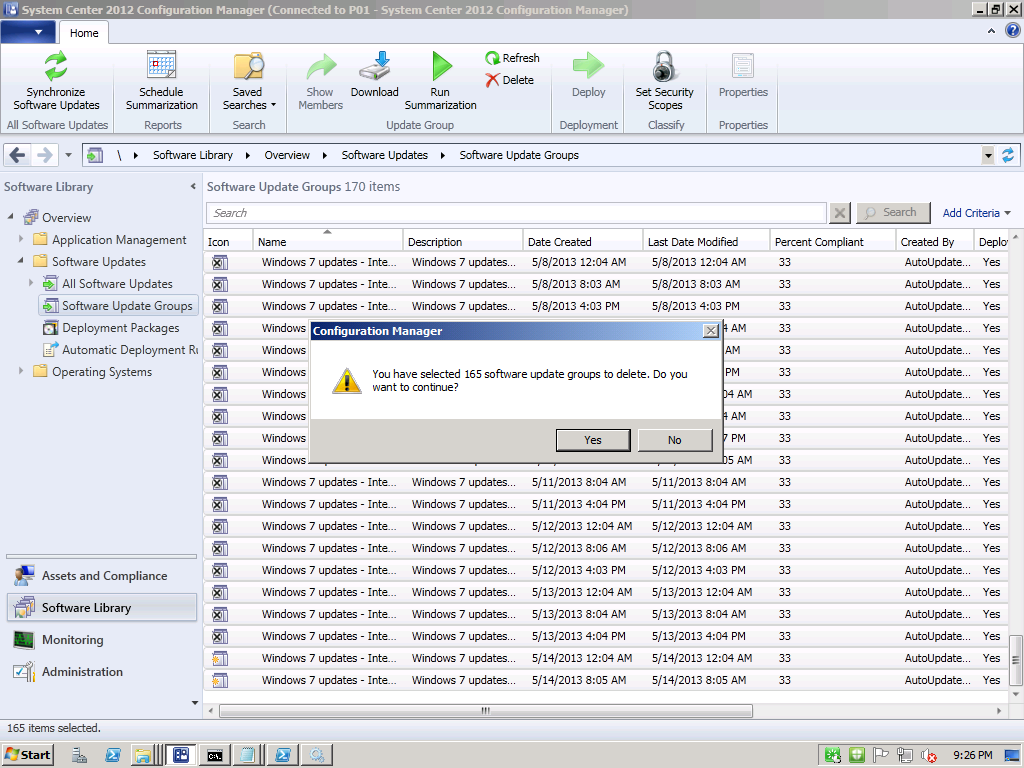Minimize the ribbon with chevron
The image size is (1024, 768).
991,31
